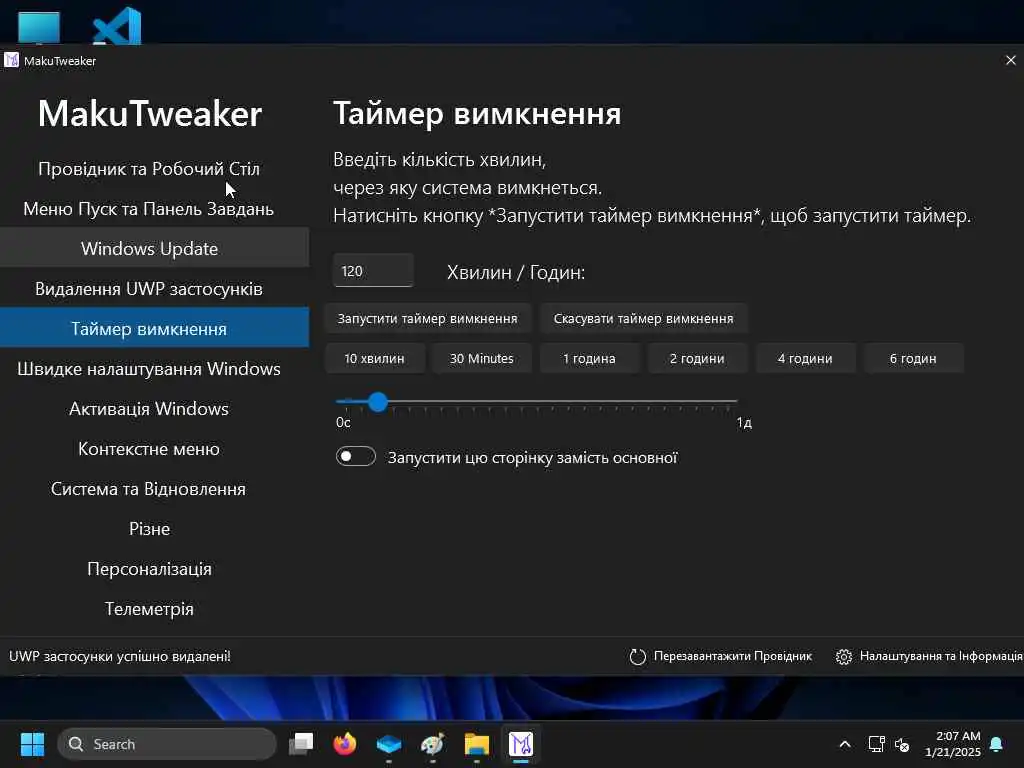Screen dimensions: 1024x768
Task: Click the minutes input field showing 120
Action: tap(373, 270)
